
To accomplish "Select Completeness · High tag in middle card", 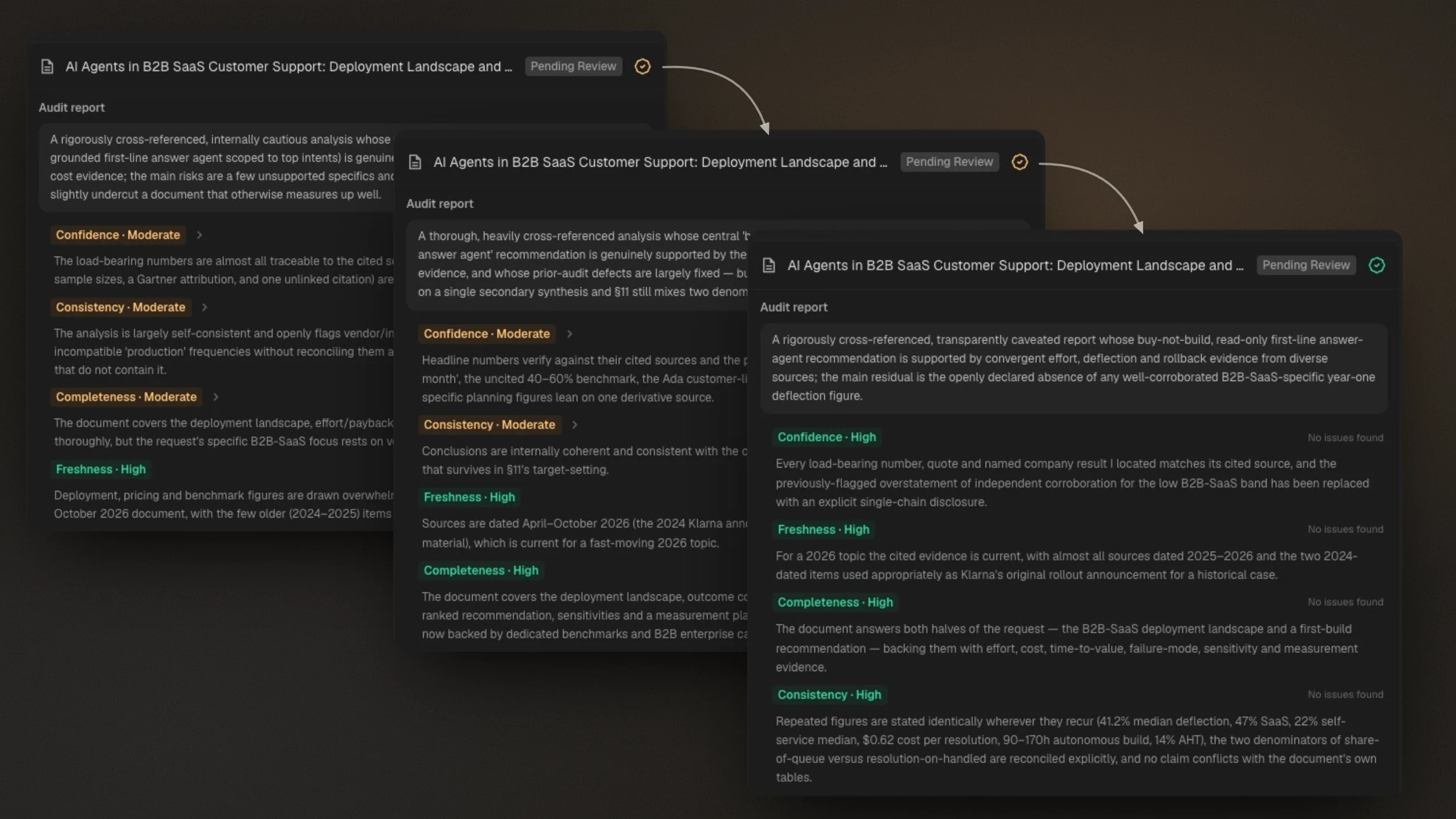I will [x=481, y=570].
